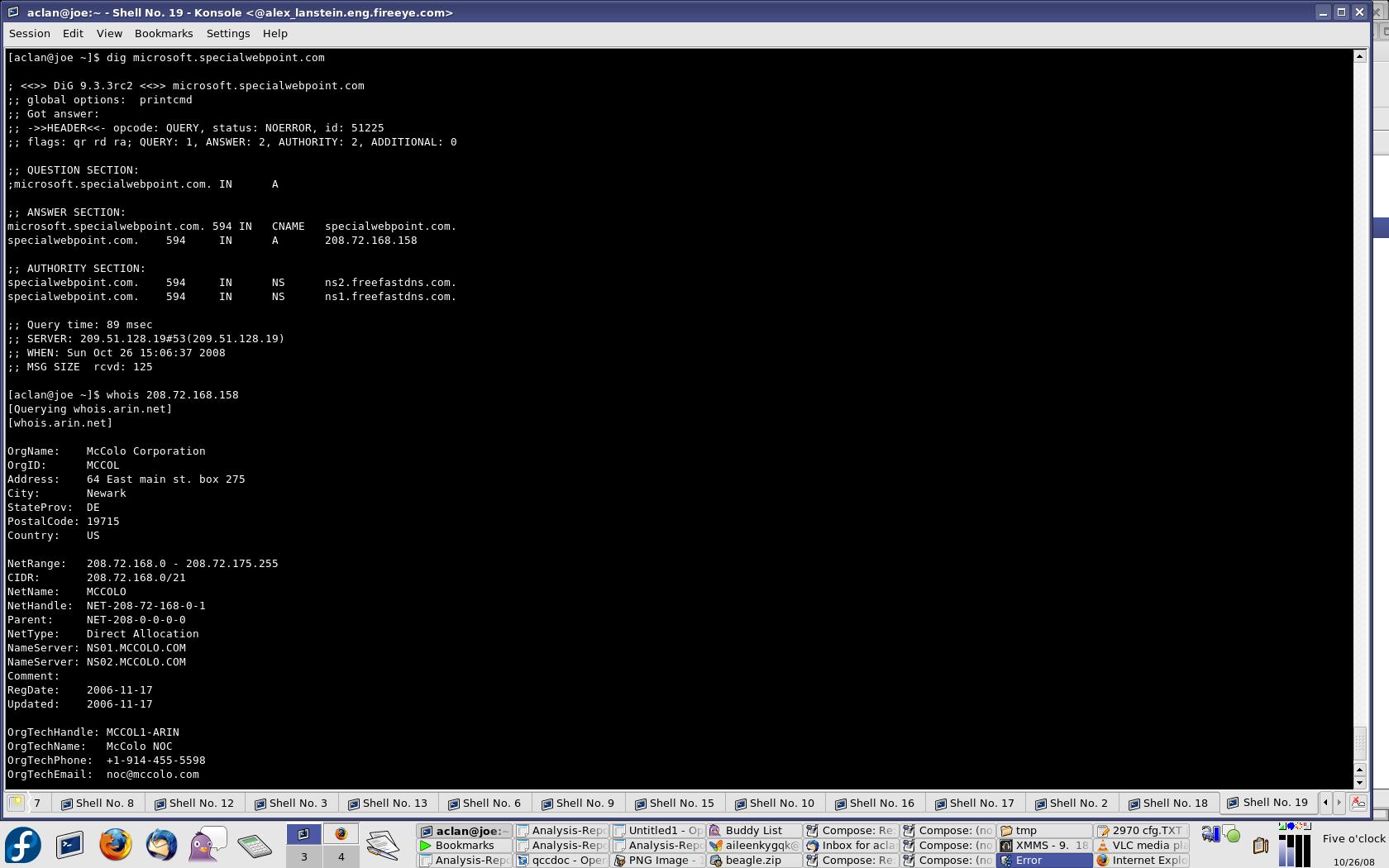1389x868 pixels.
Task: Open the tmp folder taskbar entry
Action: (x=1044, y=831)
